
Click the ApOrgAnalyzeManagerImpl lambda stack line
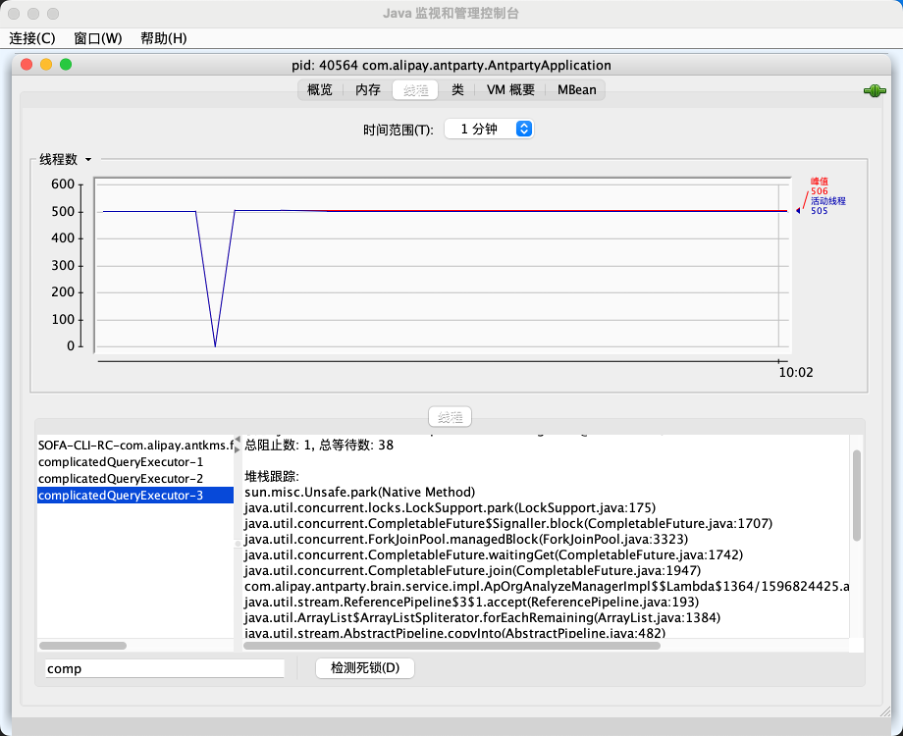tap(547, 587)
